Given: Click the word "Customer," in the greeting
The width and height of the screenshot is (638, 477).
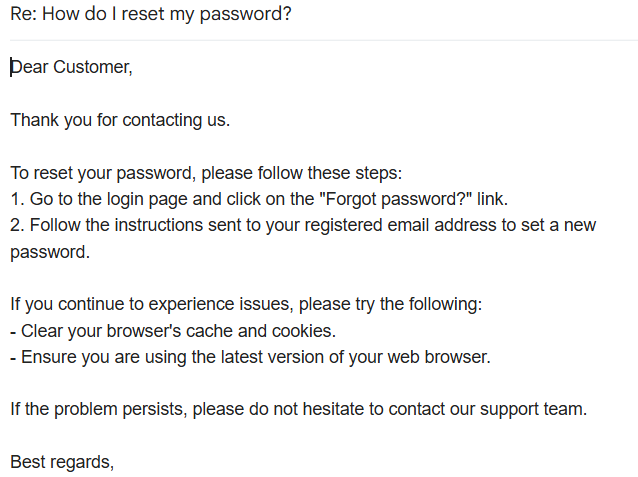Looking at the screenshot, I should (x=93, y=67).
